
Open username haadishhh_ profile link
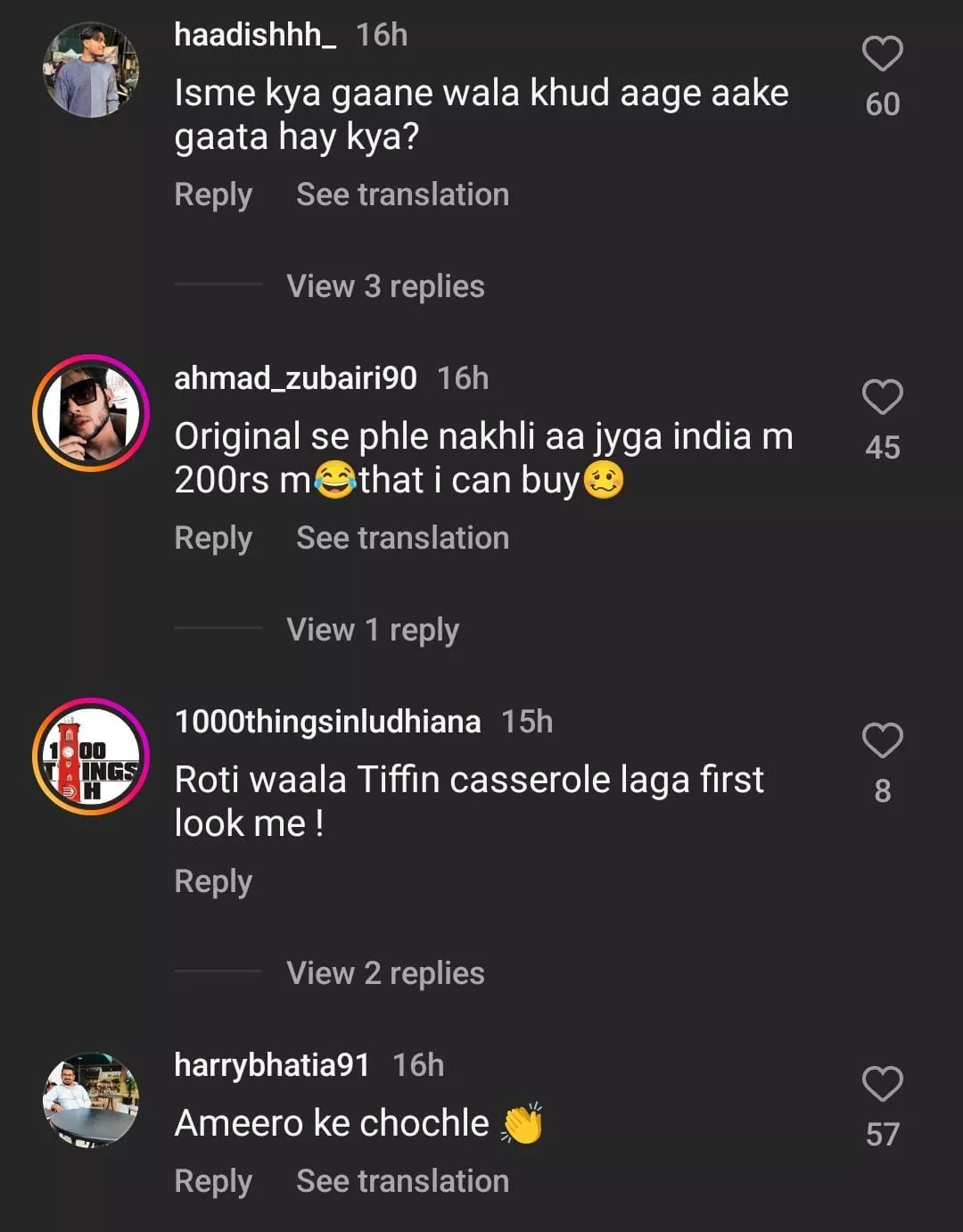[255, 35]
